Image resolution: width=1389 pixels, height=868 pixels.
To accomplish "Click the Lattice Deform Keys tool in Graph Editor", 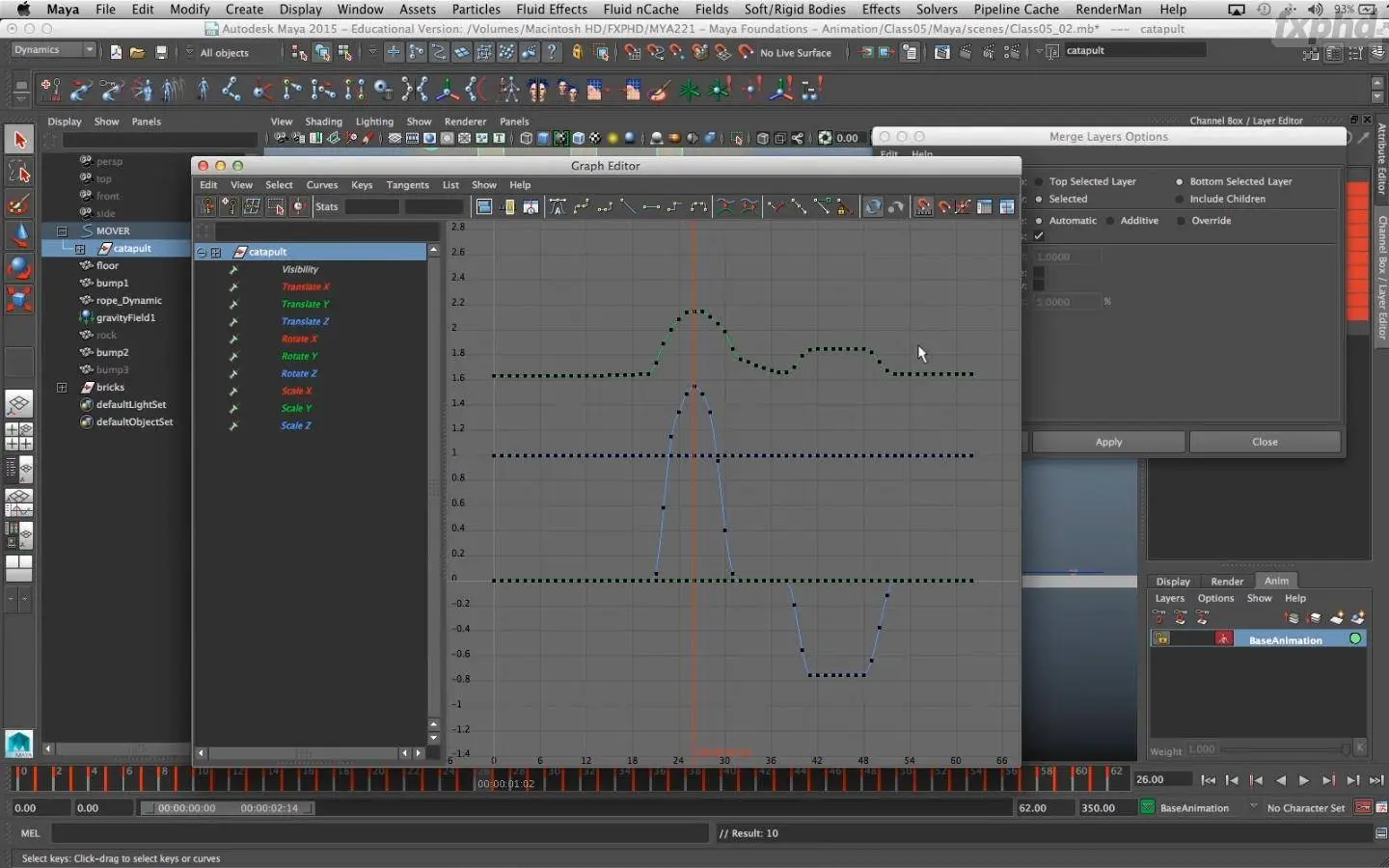I will [252, 206].
